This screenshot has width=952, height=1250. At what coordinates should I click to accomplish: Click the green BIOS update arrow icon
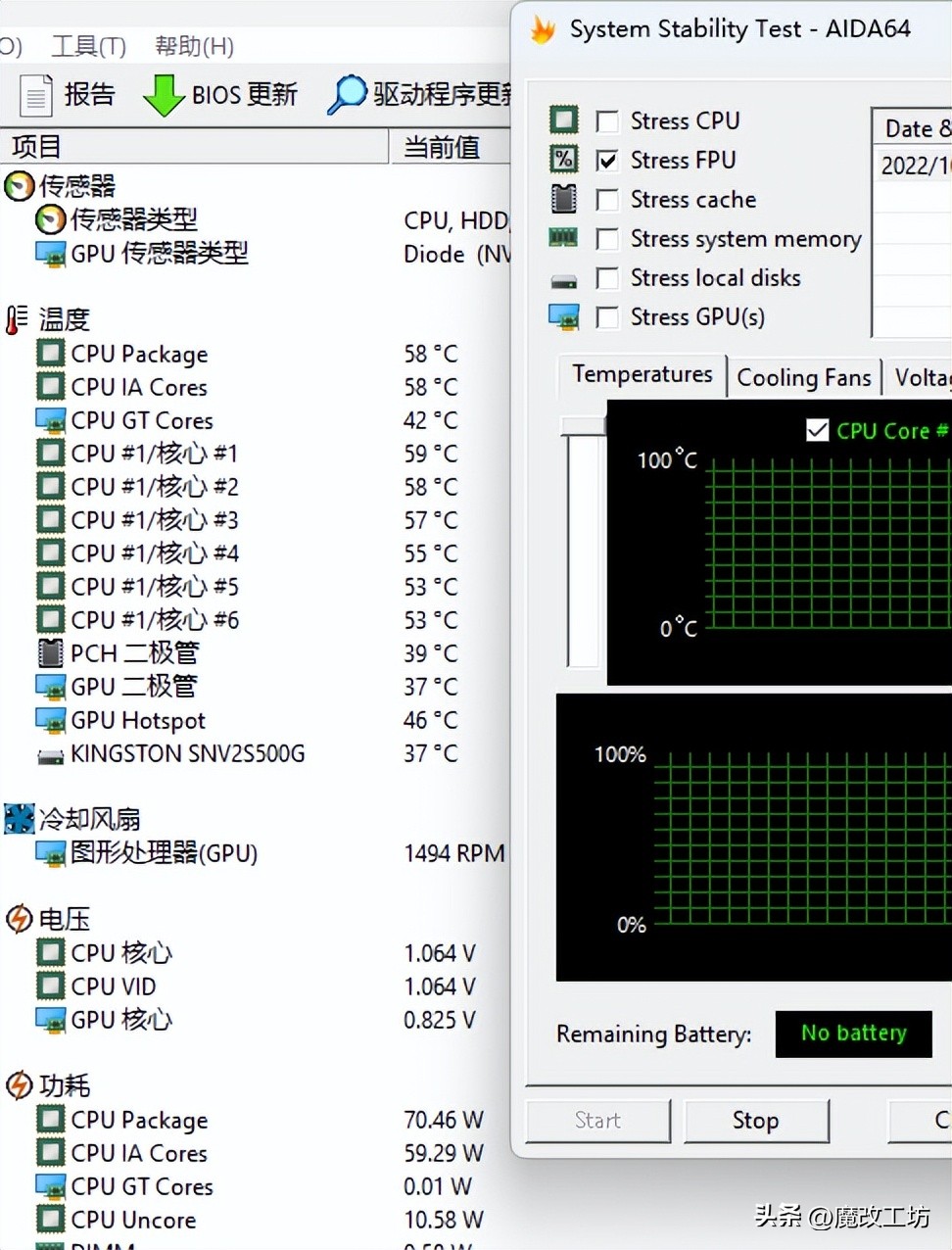click(x=163, y=95)
